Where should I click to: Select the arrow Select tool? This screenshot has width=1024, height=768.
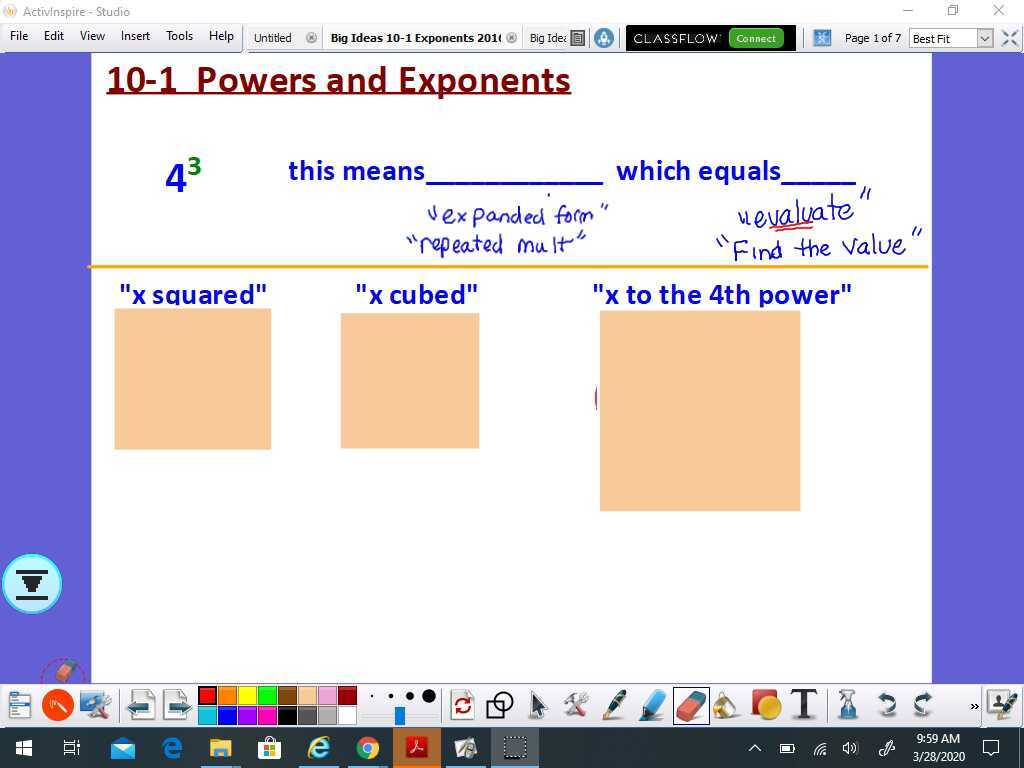pyautogui.click(x=537, y=706)
